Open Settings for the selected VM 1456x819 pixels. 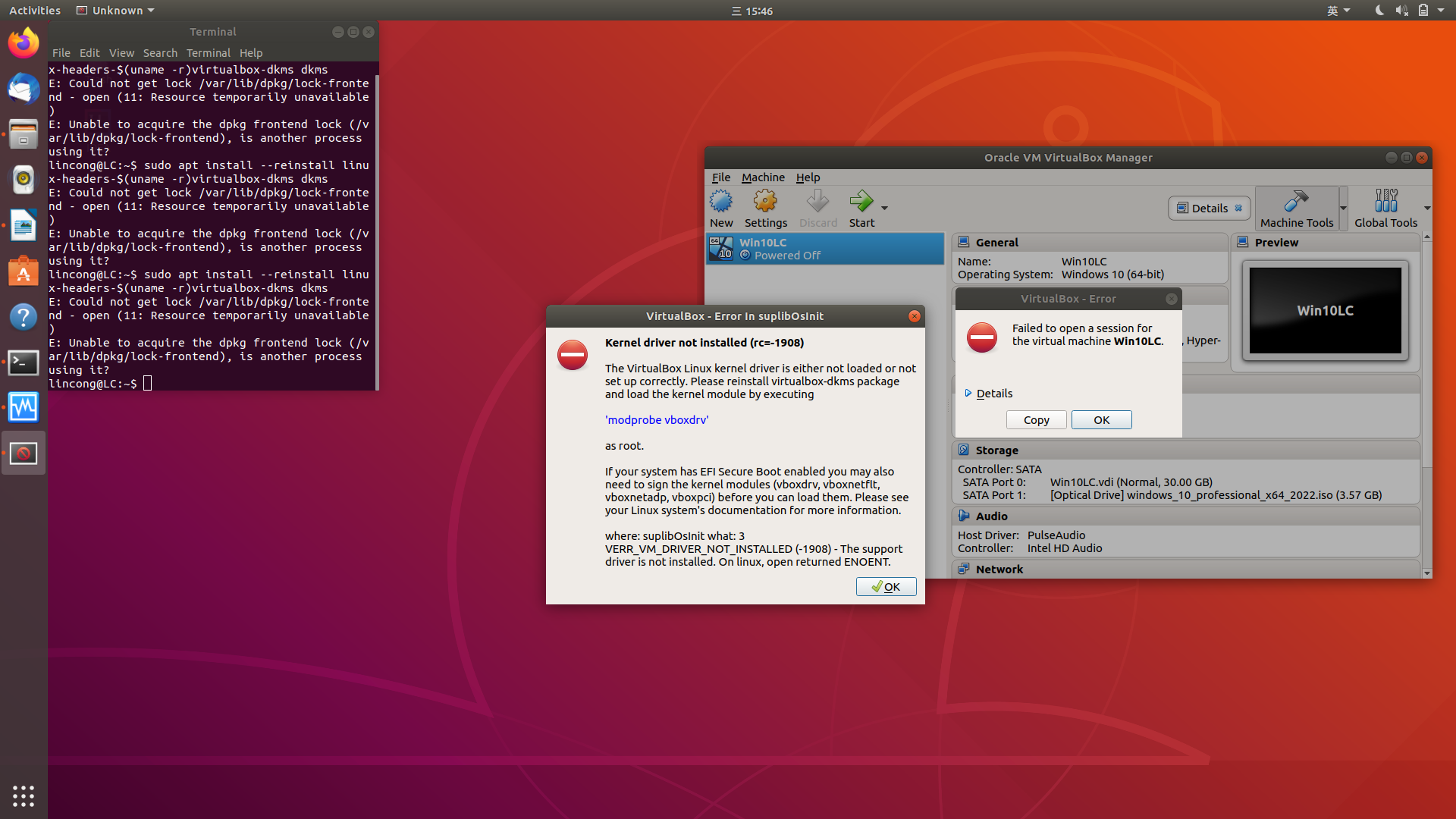(766, 207)
